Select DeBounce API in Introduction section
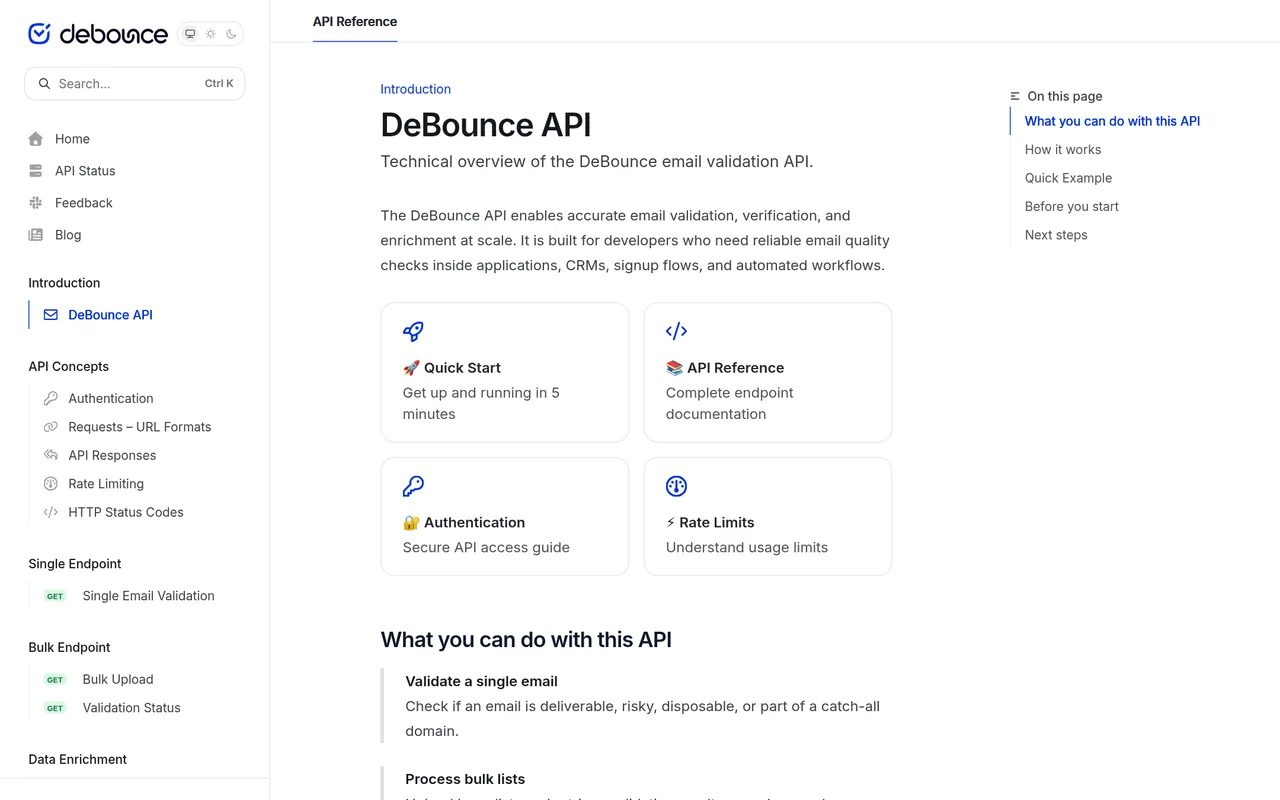 110,315
